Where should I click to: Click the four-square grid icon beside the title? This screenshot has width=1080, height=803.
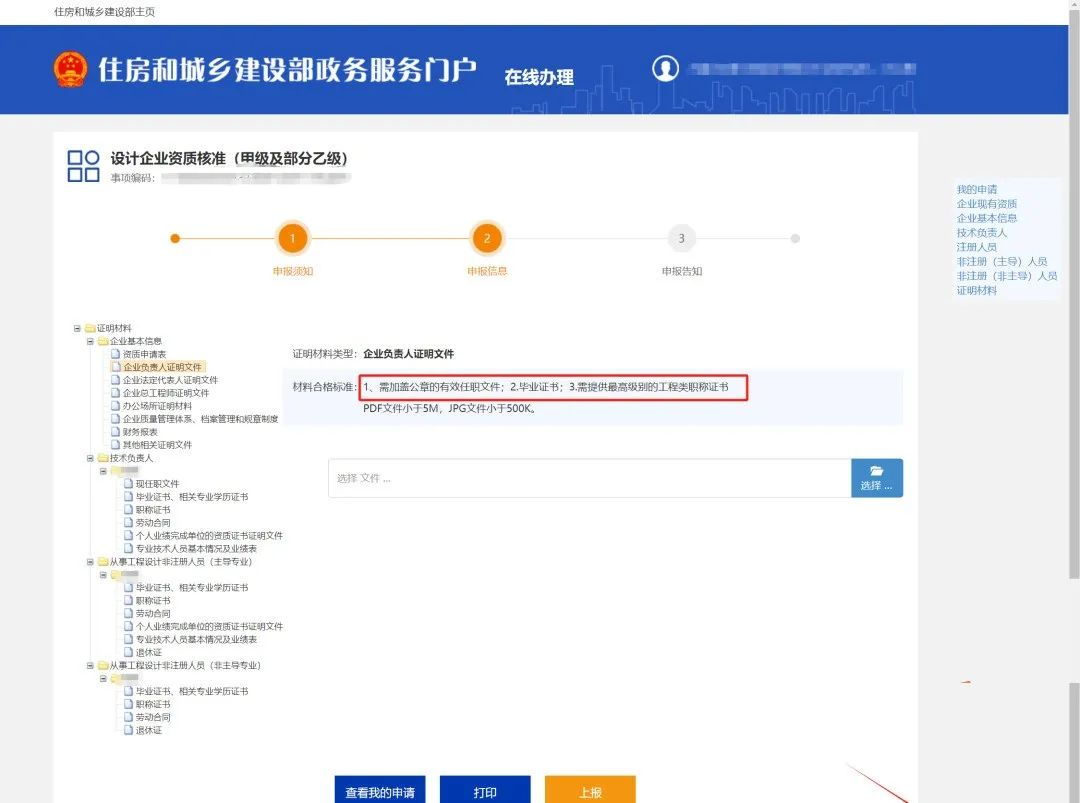click(x=83, y=167)
